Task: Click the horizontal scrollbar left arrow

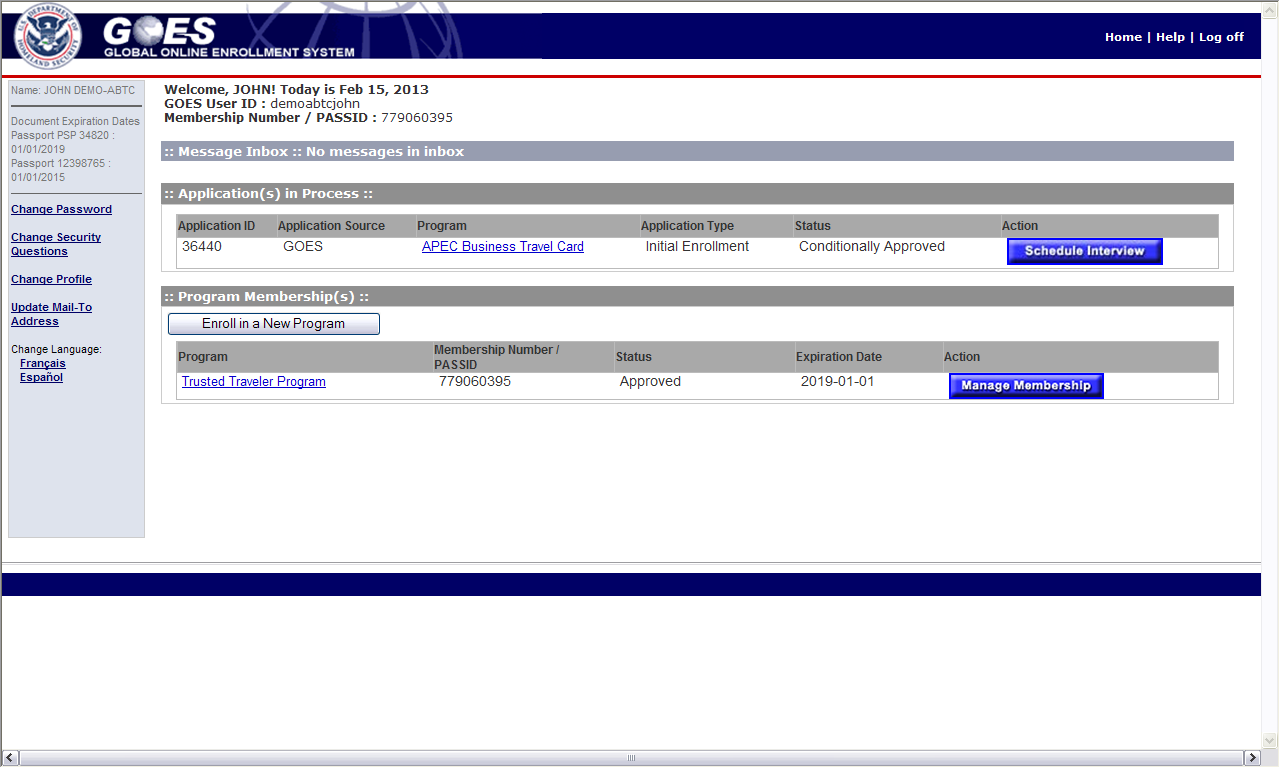Action: 10,758
